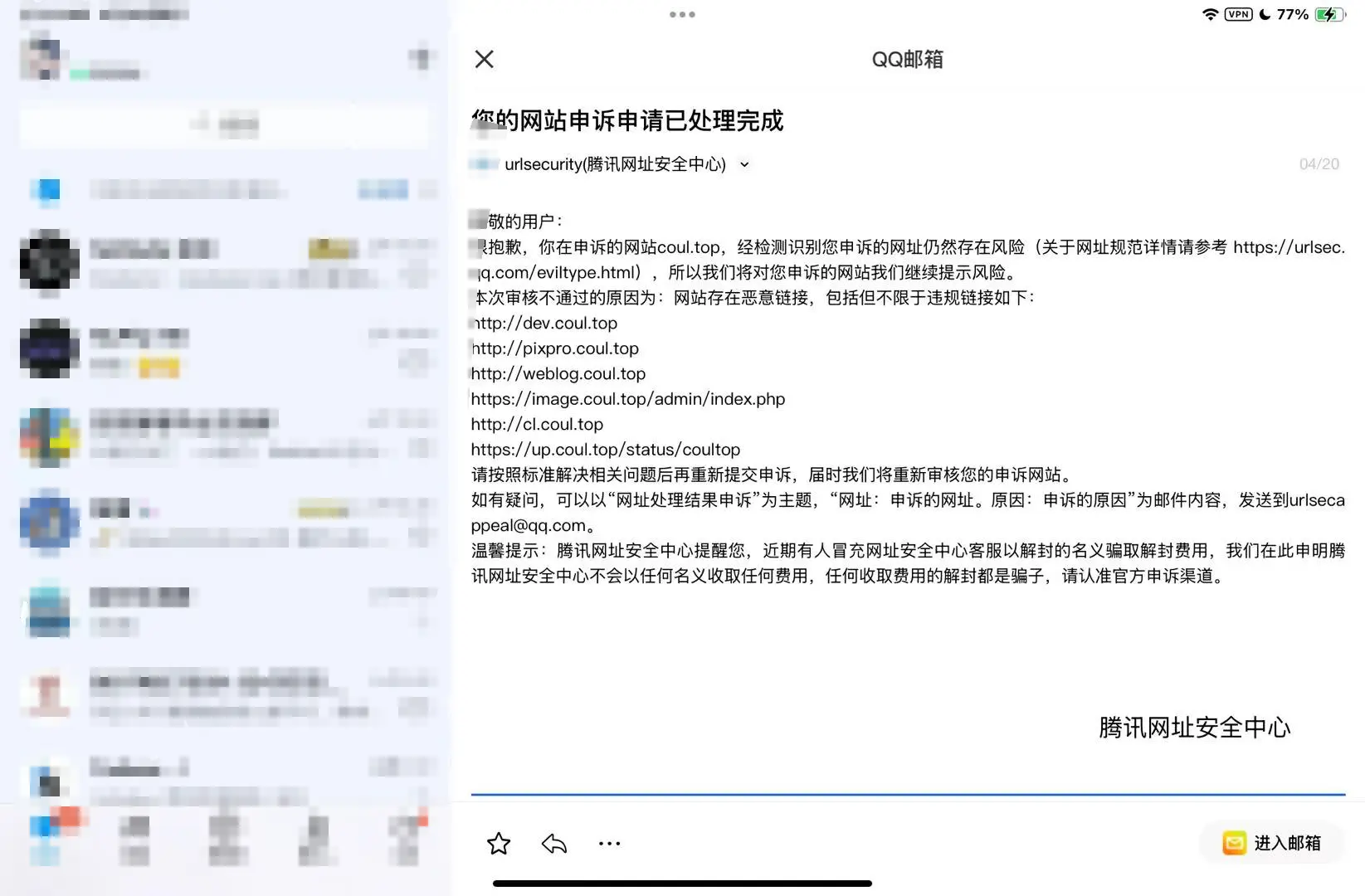Tap the VPN status indicator

pyautogui.click(x=1238, y=14)
